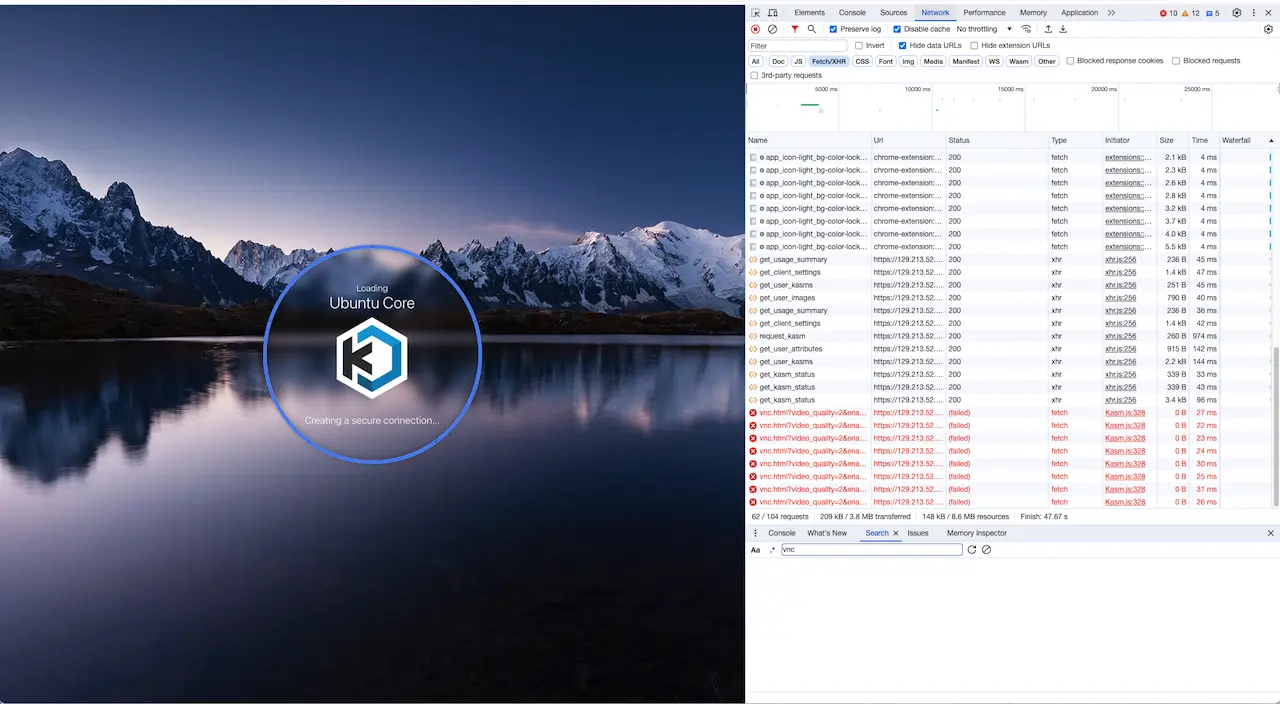This screenshot has height=704, width=1280.
Task: Select the Fetch/XHR filter tab
Action: [829, 61]
